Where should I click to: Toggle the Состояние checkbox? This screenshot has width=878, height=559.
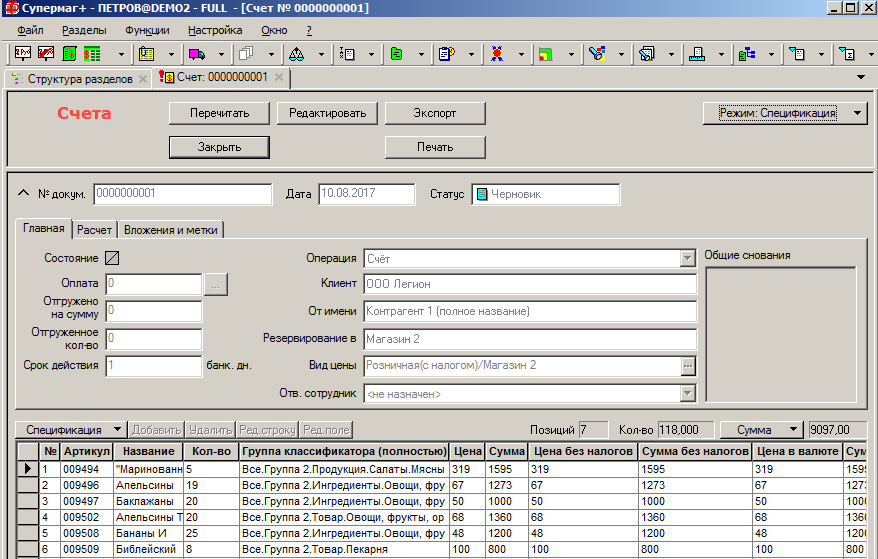coord(112,258)
